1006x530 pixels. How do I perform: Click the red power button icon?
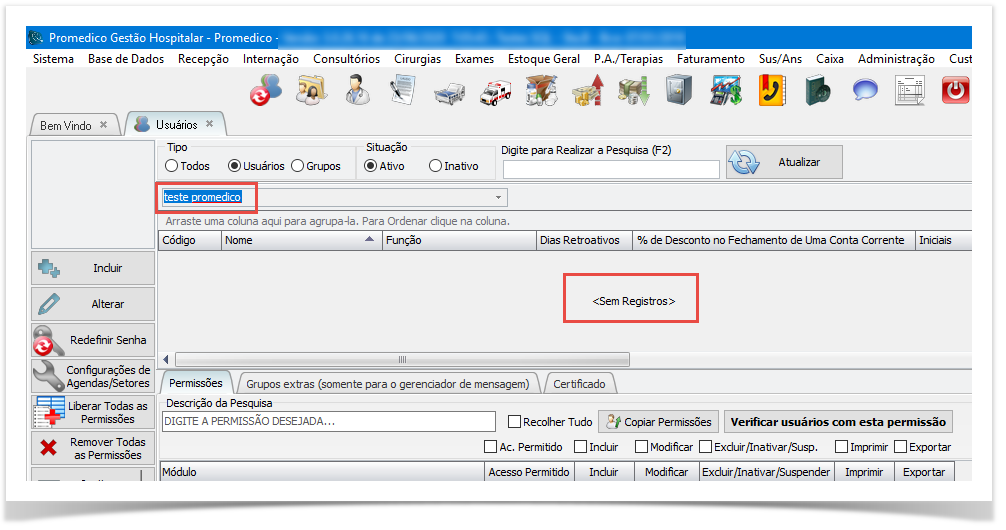pos(956,91)
